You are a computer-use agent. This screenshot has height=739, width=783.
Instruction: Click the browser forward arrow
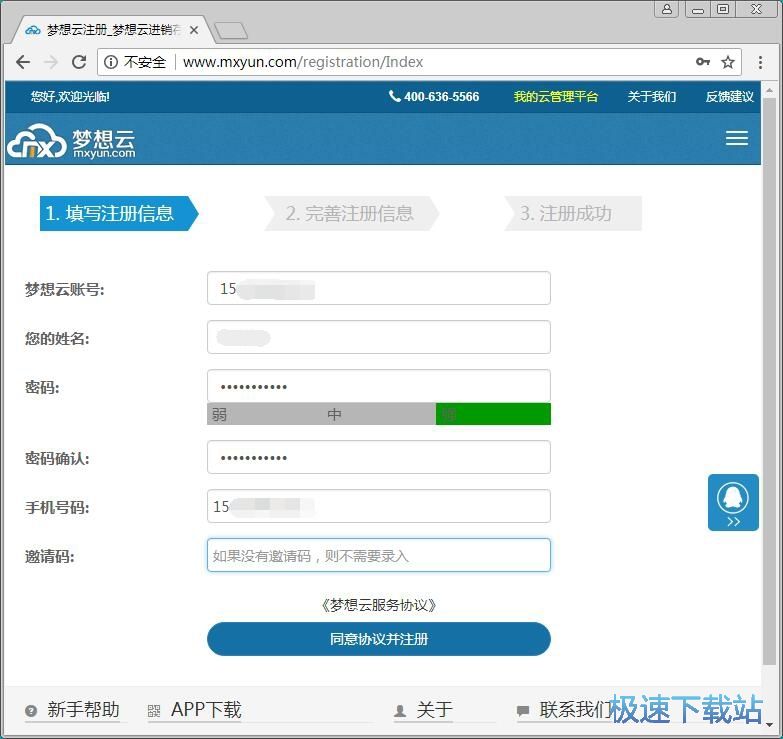click(x=51, y=62)
